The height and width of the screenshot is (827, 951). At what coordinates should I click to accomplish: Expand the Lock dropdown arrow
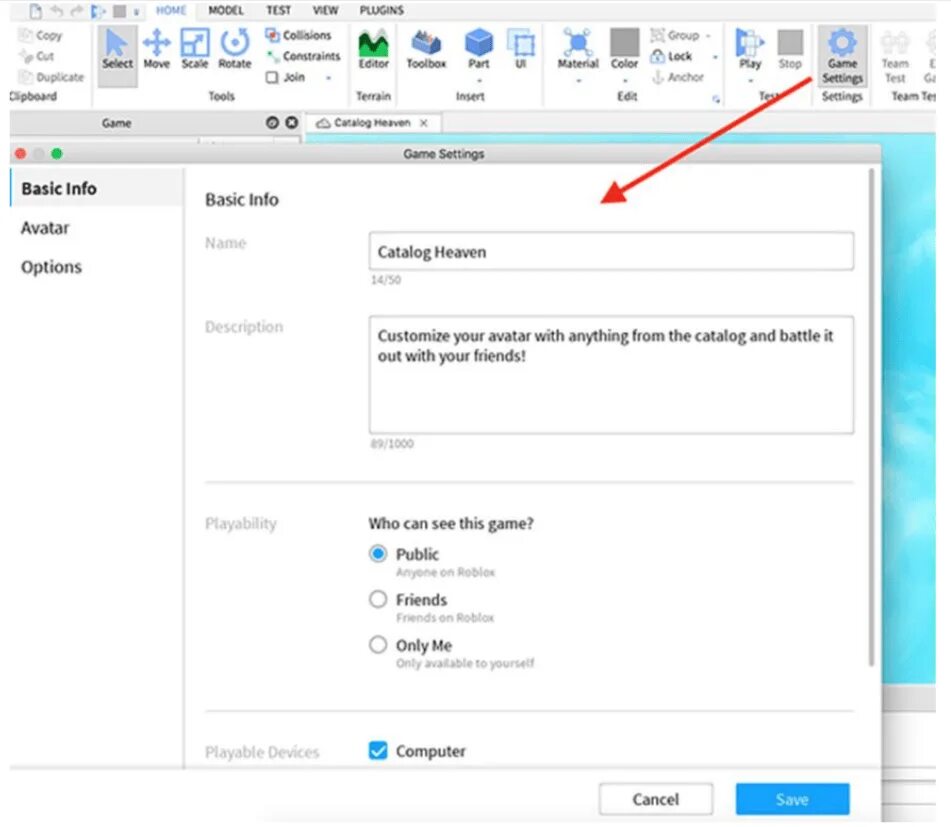coord(715,57)
